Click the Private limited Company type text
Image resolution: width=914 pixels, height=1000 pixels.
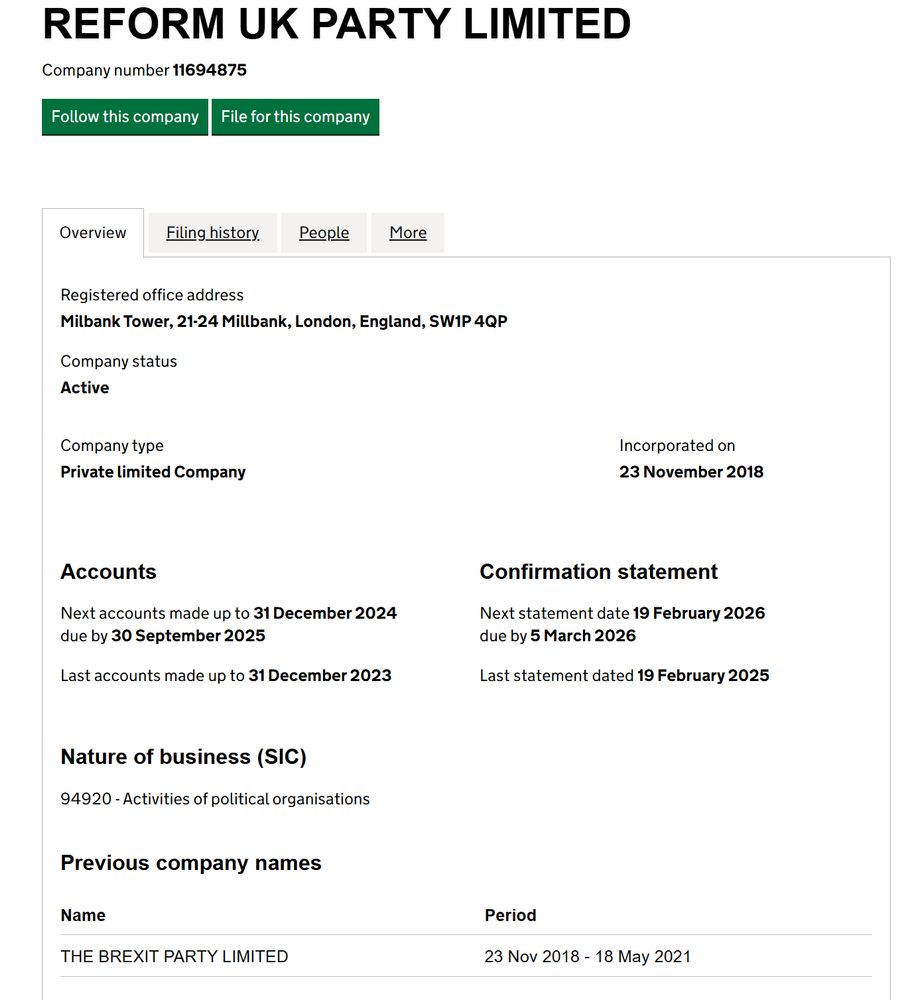click(153, 472)
